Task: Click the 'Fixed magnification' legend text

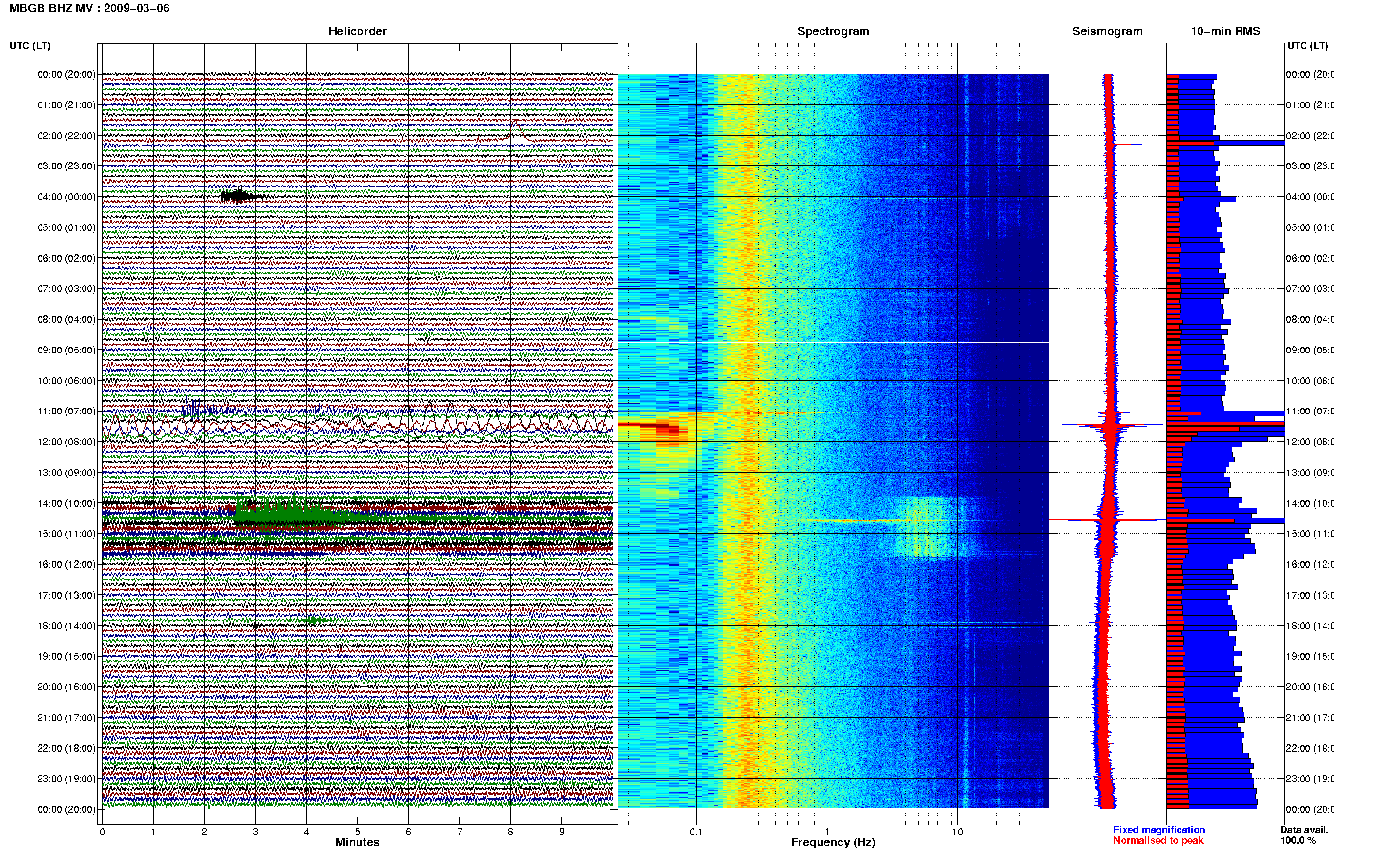Action: point(1159,830)
